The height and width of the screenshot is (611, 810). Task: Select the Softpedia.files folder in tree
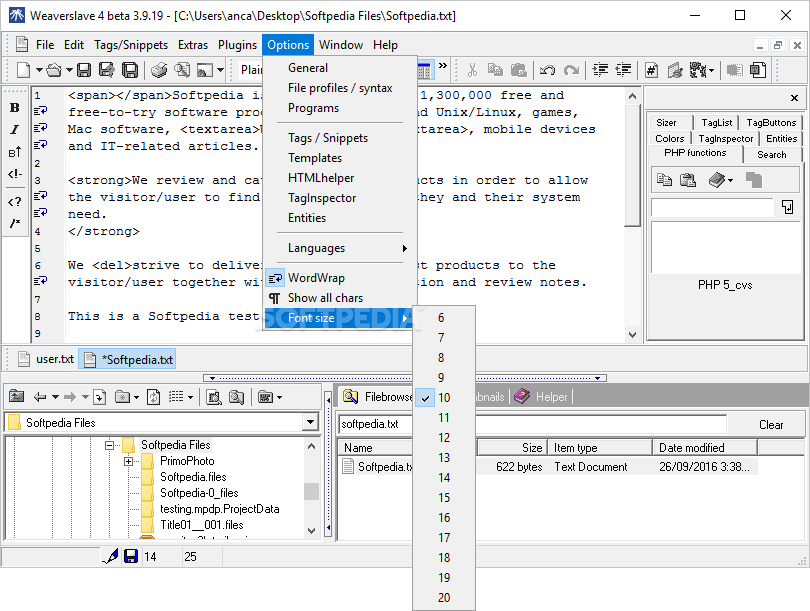pyautogui.click(x=193, y=477)
